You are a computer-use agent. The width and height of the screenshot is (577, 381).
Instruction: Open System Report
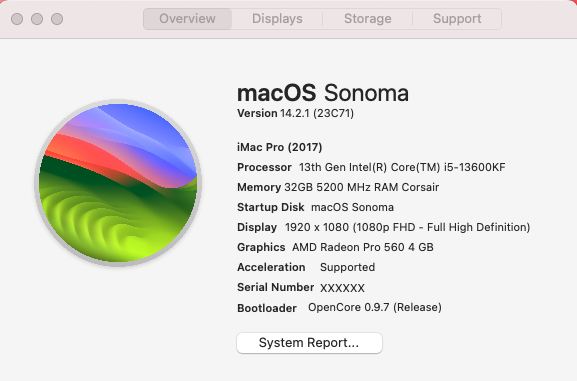tap(309, 343)
